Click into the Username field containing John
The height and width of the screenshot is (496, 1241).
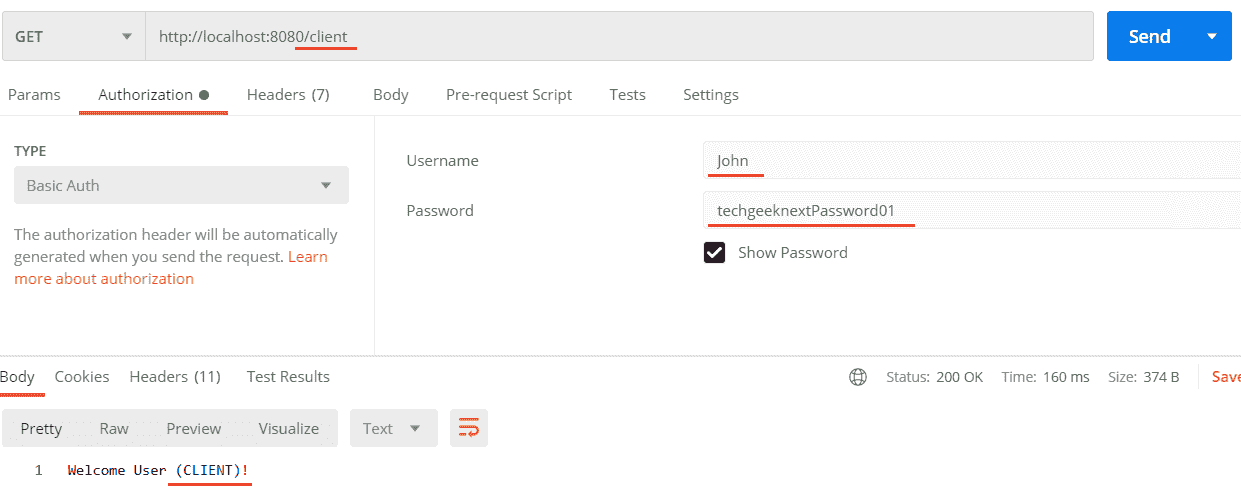click(971, 161)
